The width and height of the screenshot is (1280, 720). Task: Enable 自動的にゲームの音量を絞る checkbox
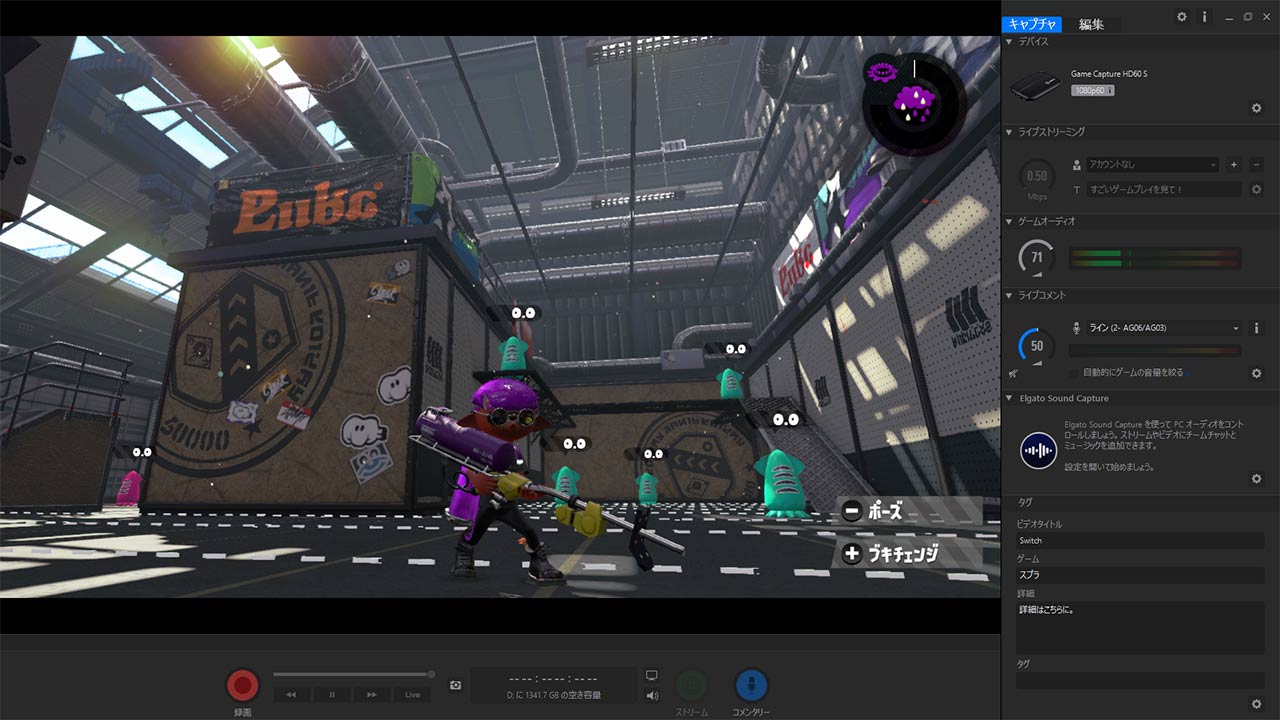1074,372
